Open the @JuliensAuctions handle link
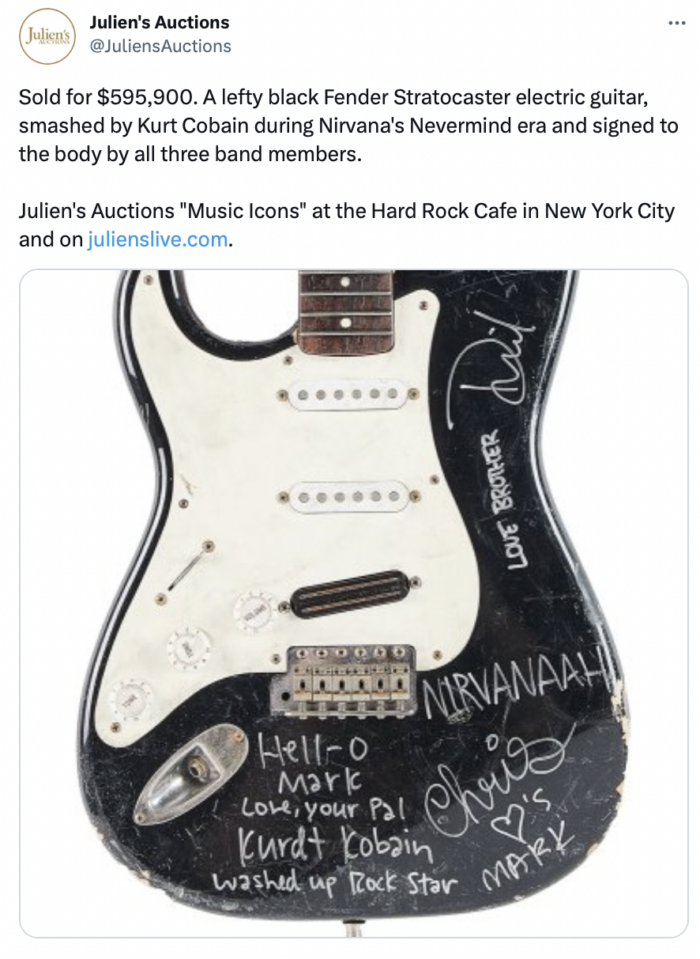This screenshot has height=959, width=700. [161, 46]
